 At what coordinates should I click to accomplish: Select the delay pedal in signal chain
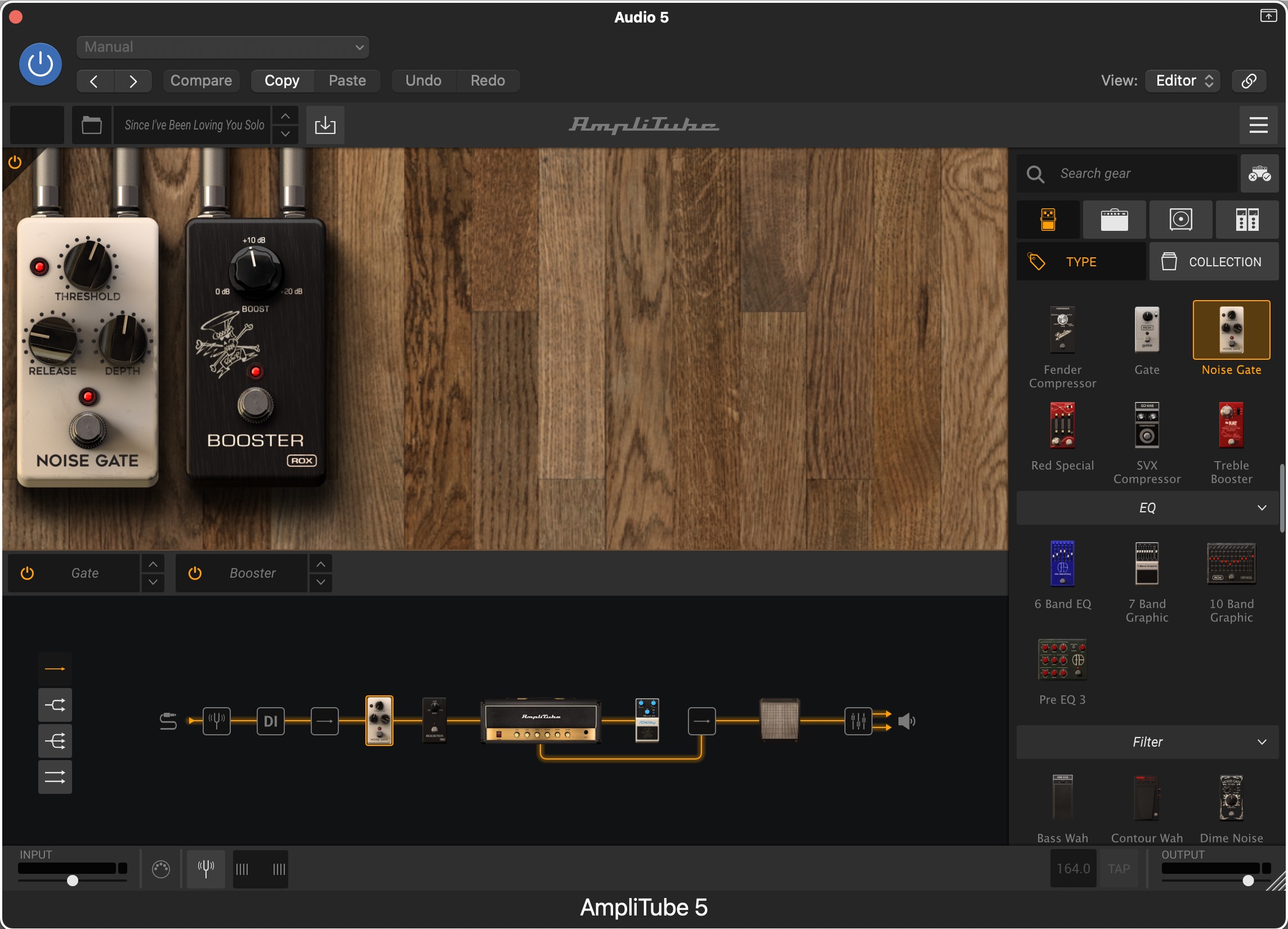(647, 721)
